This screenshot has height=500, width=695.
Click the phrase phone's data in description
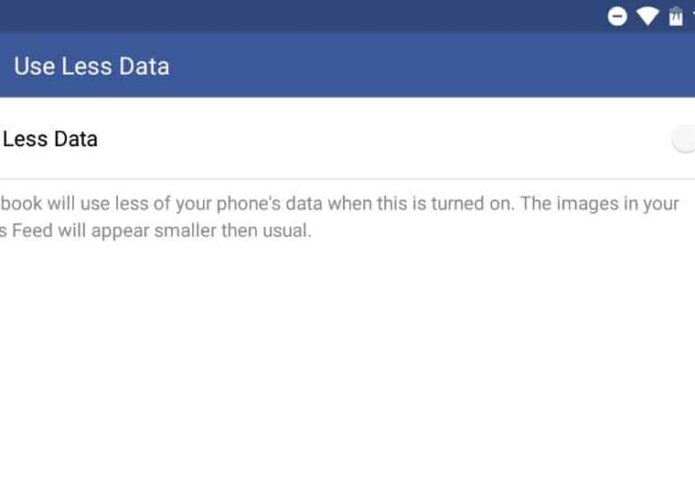pos(269,204)
